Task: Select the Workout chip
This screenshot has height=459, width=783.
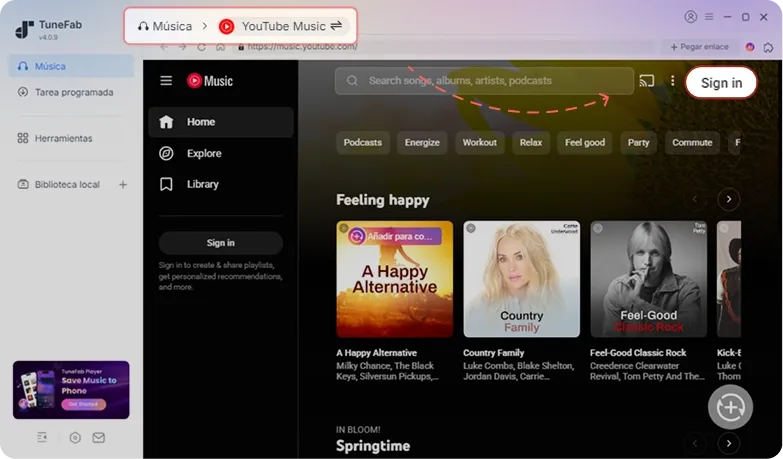Action: tap(479, 143)
